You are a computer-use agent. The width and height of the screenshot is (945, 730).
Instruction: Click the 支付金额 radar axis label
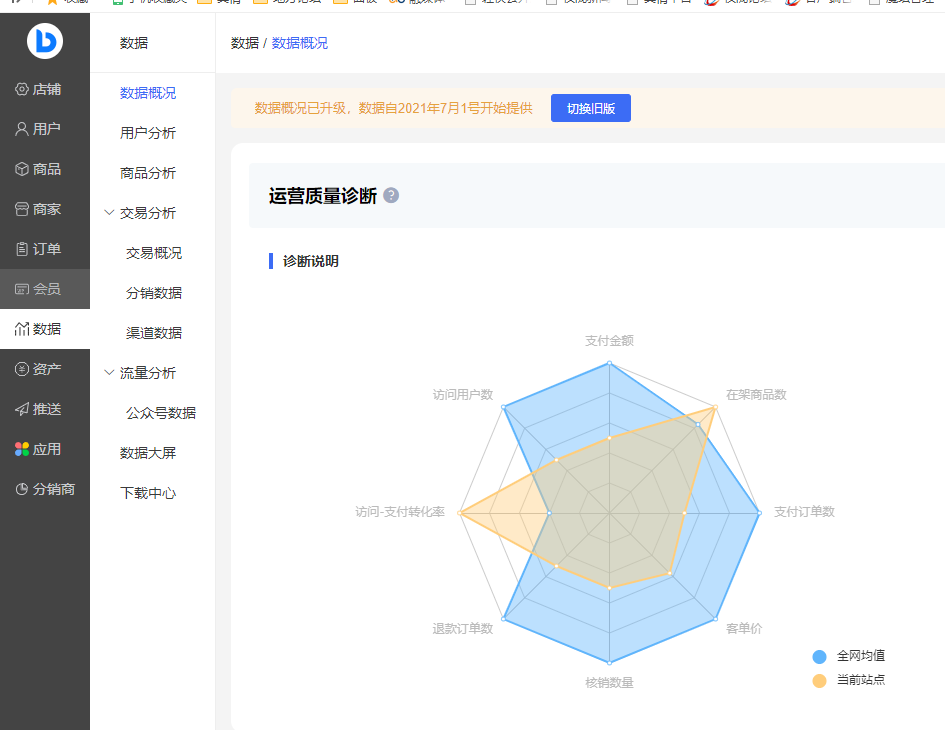pyautogui.click(x=609, y=341)
